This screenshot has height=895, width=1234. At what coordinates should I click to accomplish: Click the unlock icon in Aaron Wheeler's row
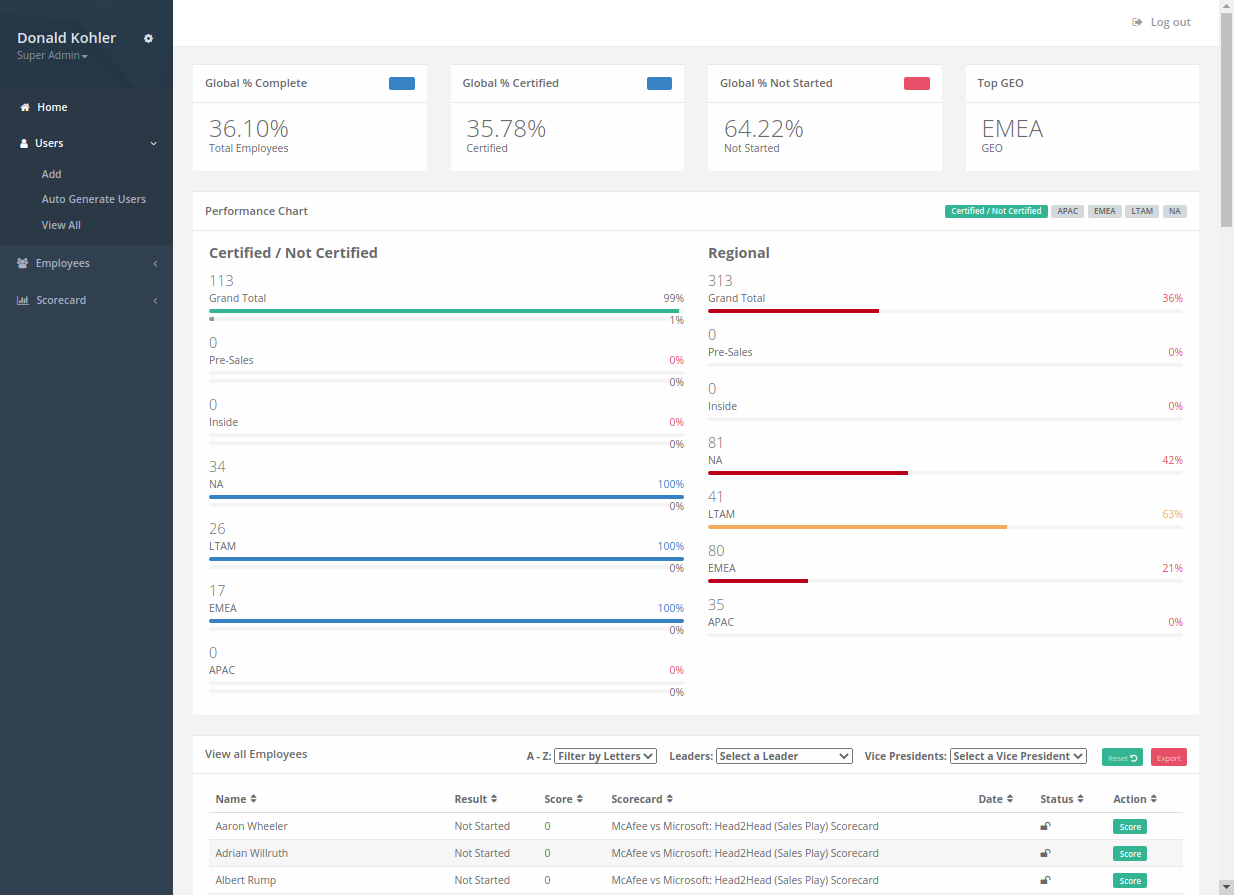tap(1045, 826)
